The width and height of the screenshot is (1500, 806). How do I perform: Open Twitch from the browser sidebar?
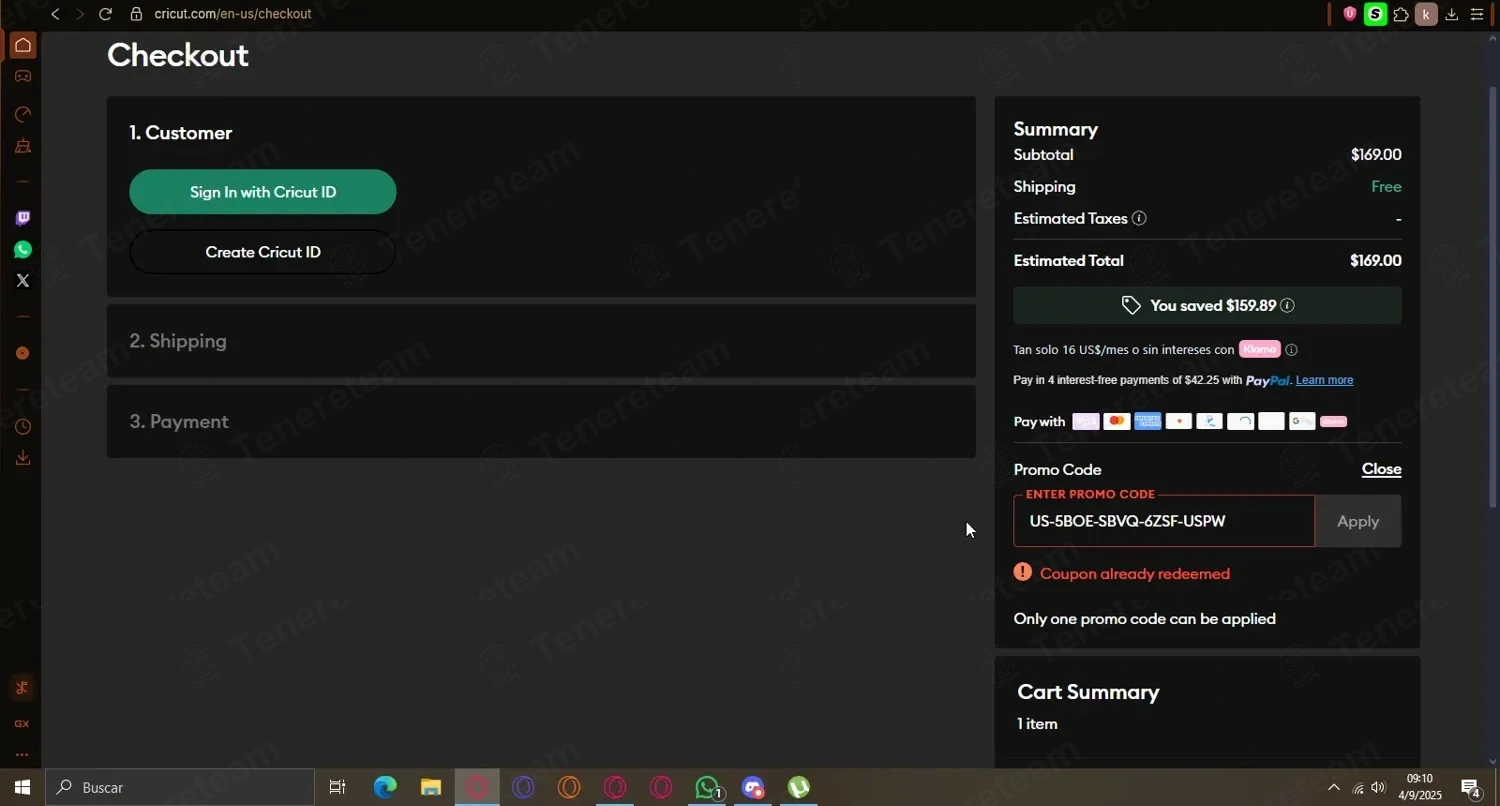(x=22, y=218)
